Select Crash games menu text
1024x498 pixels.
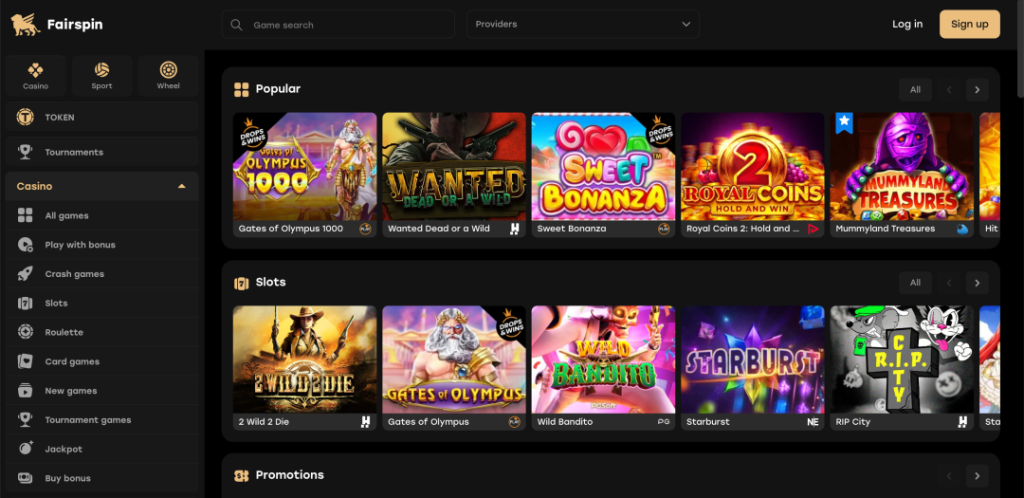(74, 274)
